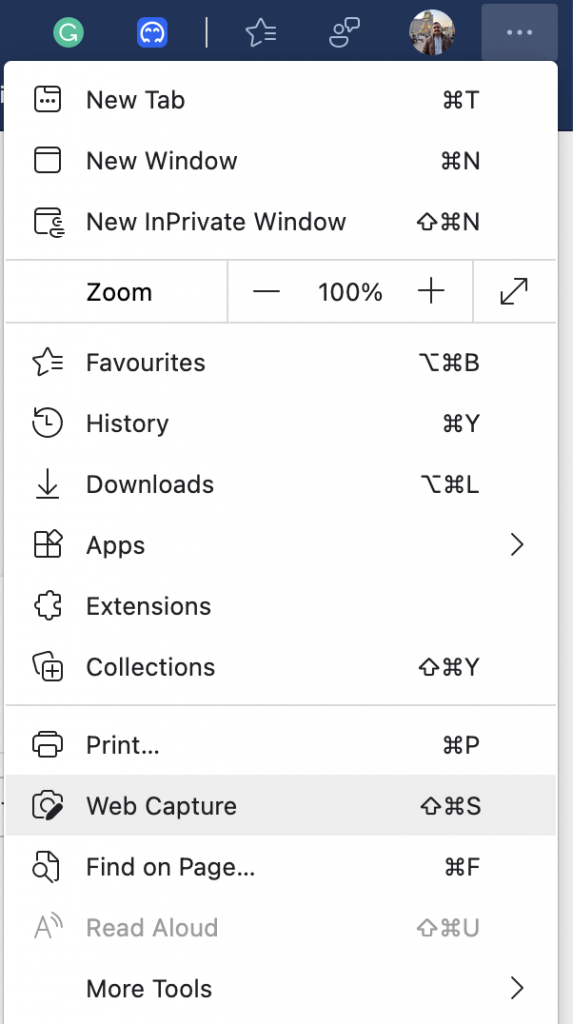573x1024 pixels.
Task: Open the Downloads menu item
Action: 281,484
